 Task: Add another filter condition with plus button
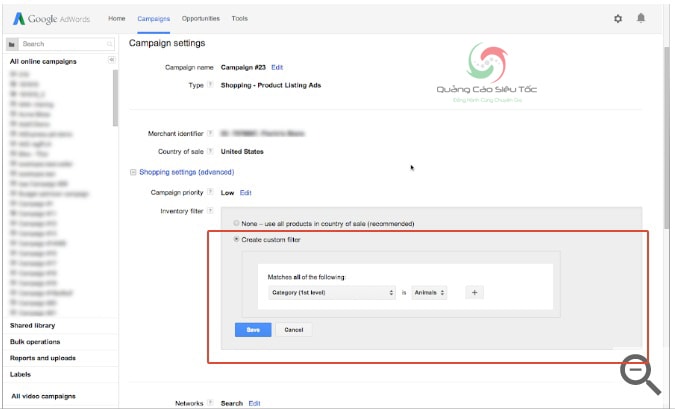click(x=474, y=292)
